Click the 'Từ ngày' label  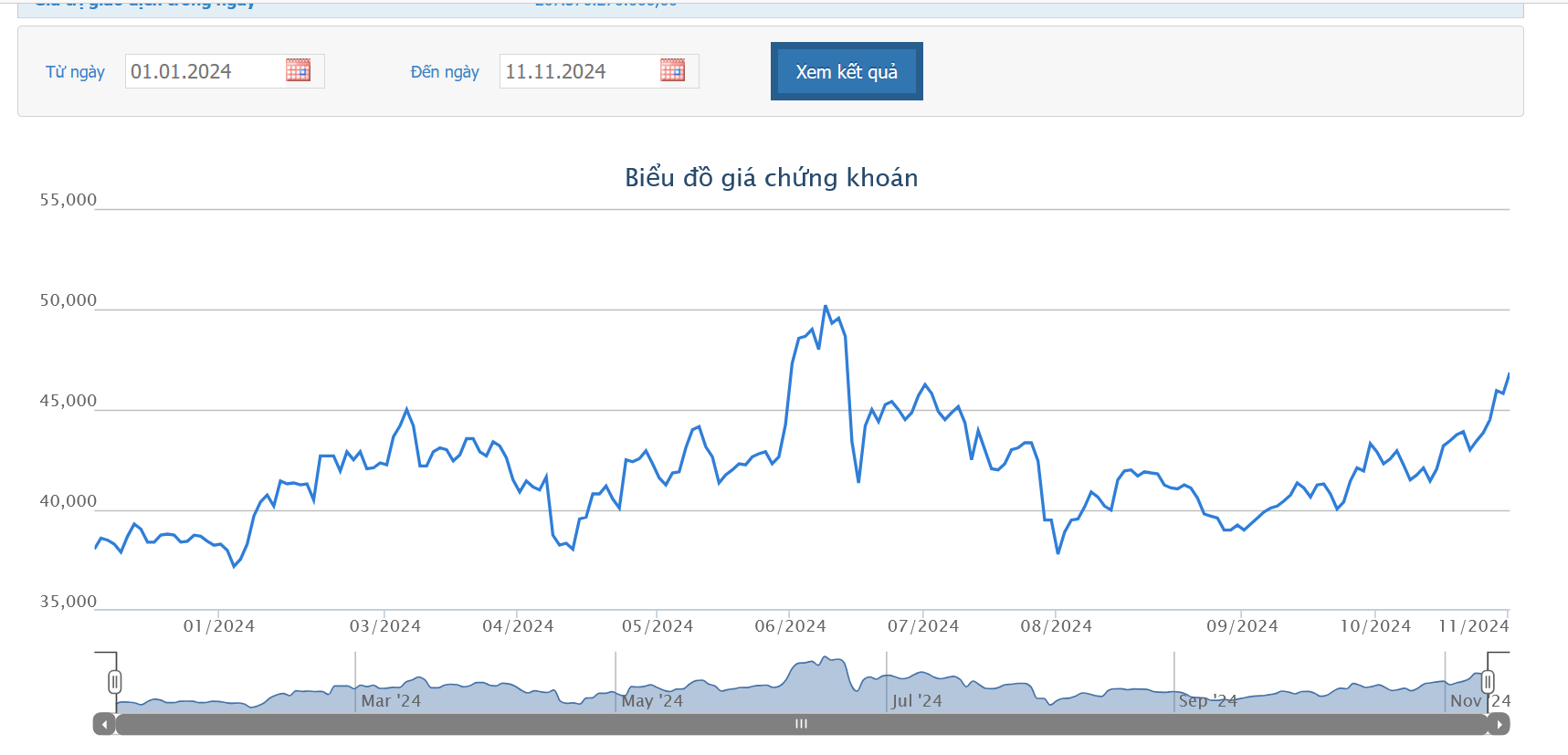(x=75, y=72)
